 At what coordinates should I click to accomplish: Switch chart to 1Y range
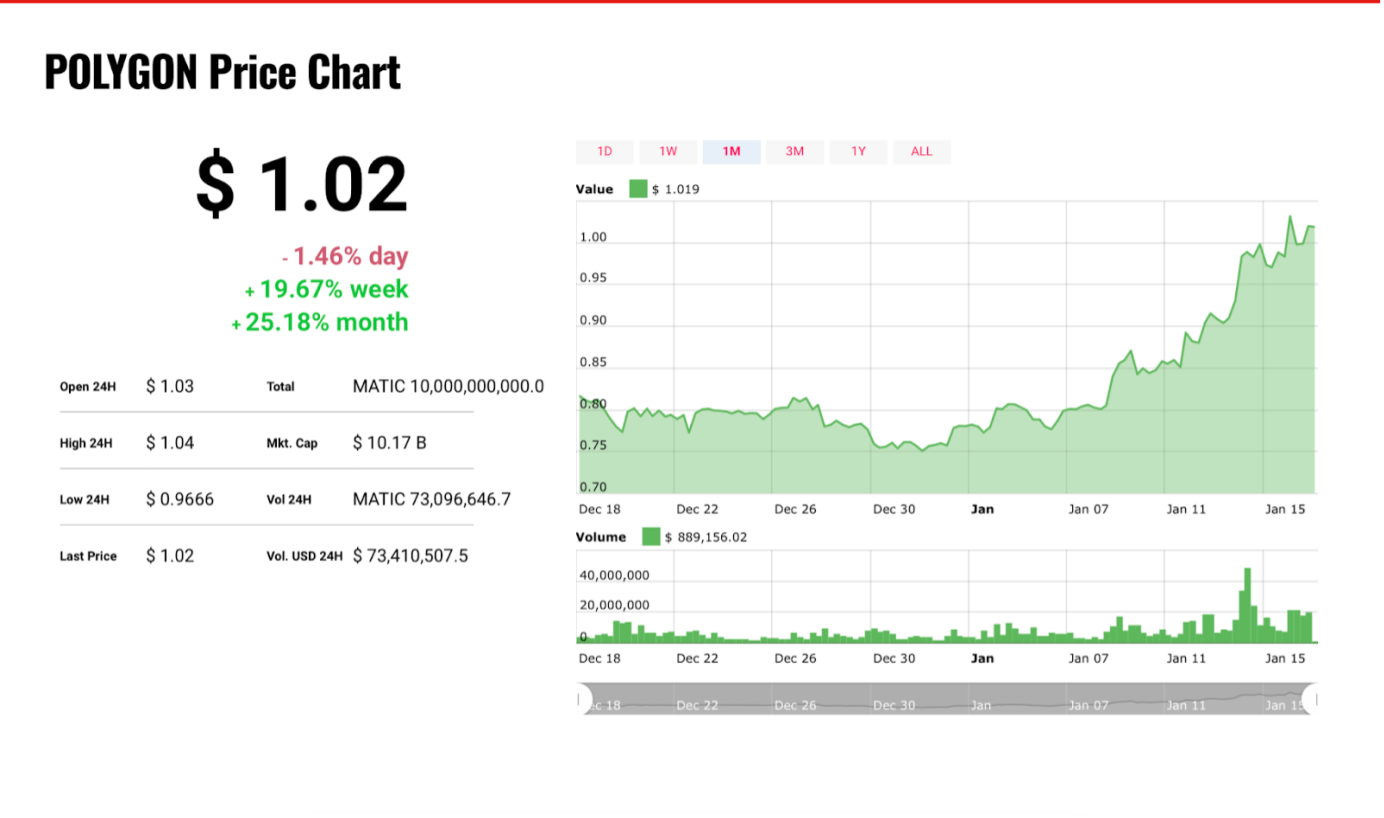858,152
